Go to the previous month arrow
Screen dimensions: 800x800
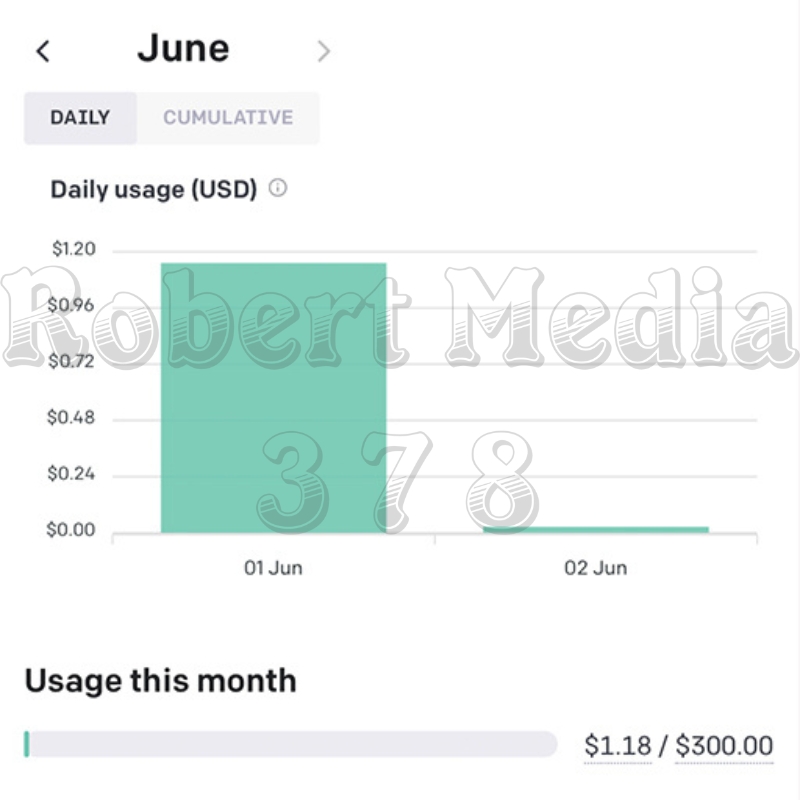coord(43,51)
